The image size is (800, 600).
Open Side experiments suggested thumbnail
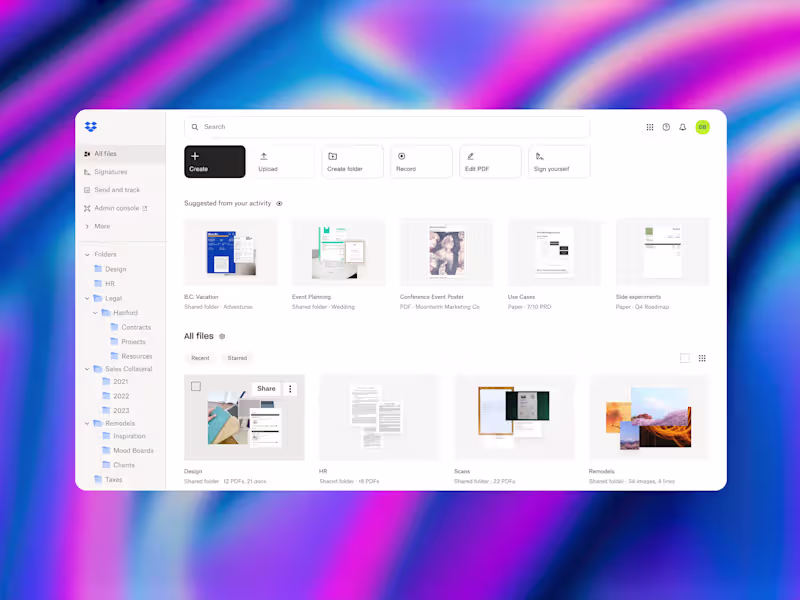pos(662,252)
